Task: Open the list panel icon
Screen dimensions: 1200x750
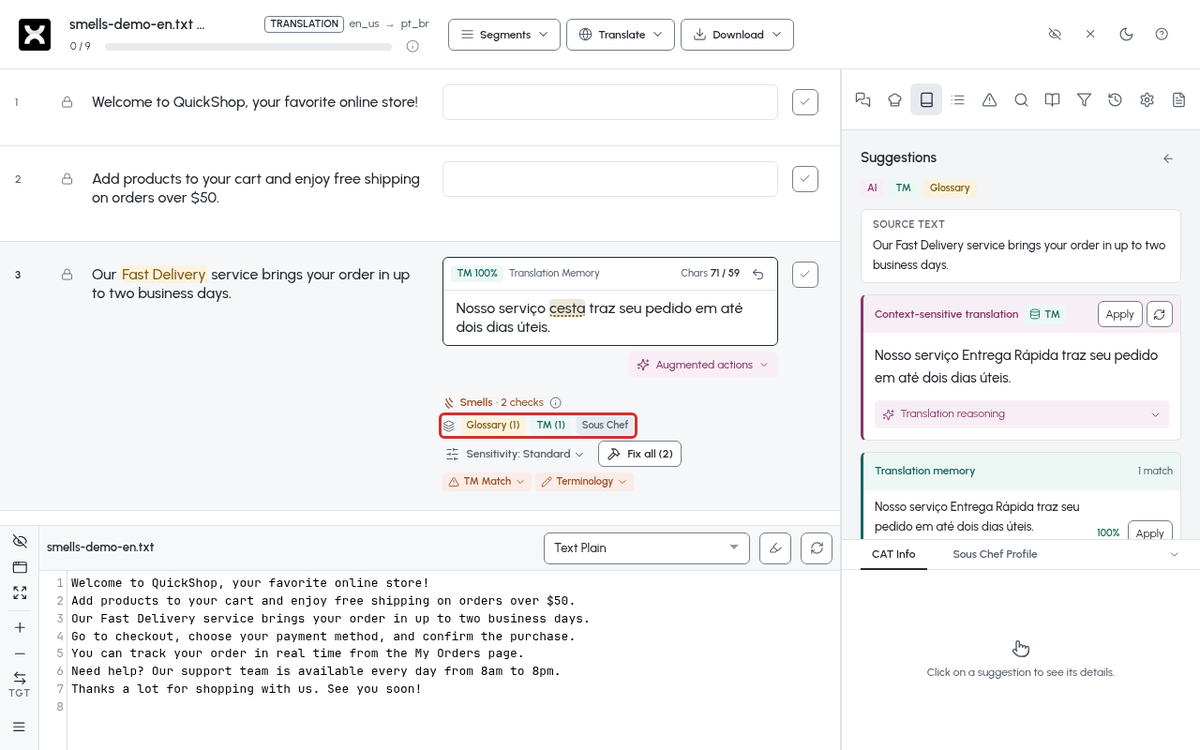Action: tap(958, 100)
